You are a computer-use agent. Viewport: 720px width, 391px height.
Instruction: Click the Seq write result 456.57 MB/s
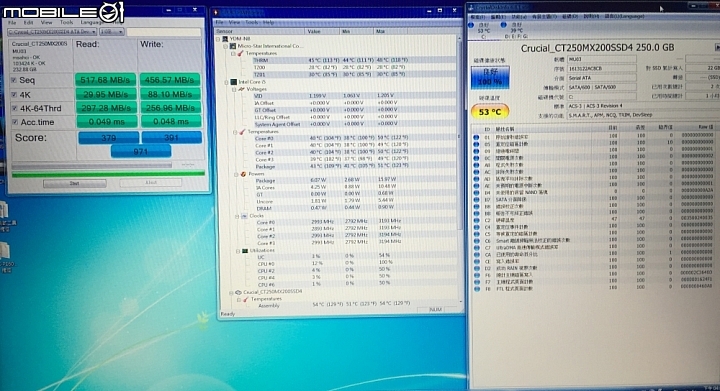pyautogui.click(x=170, y=80)
